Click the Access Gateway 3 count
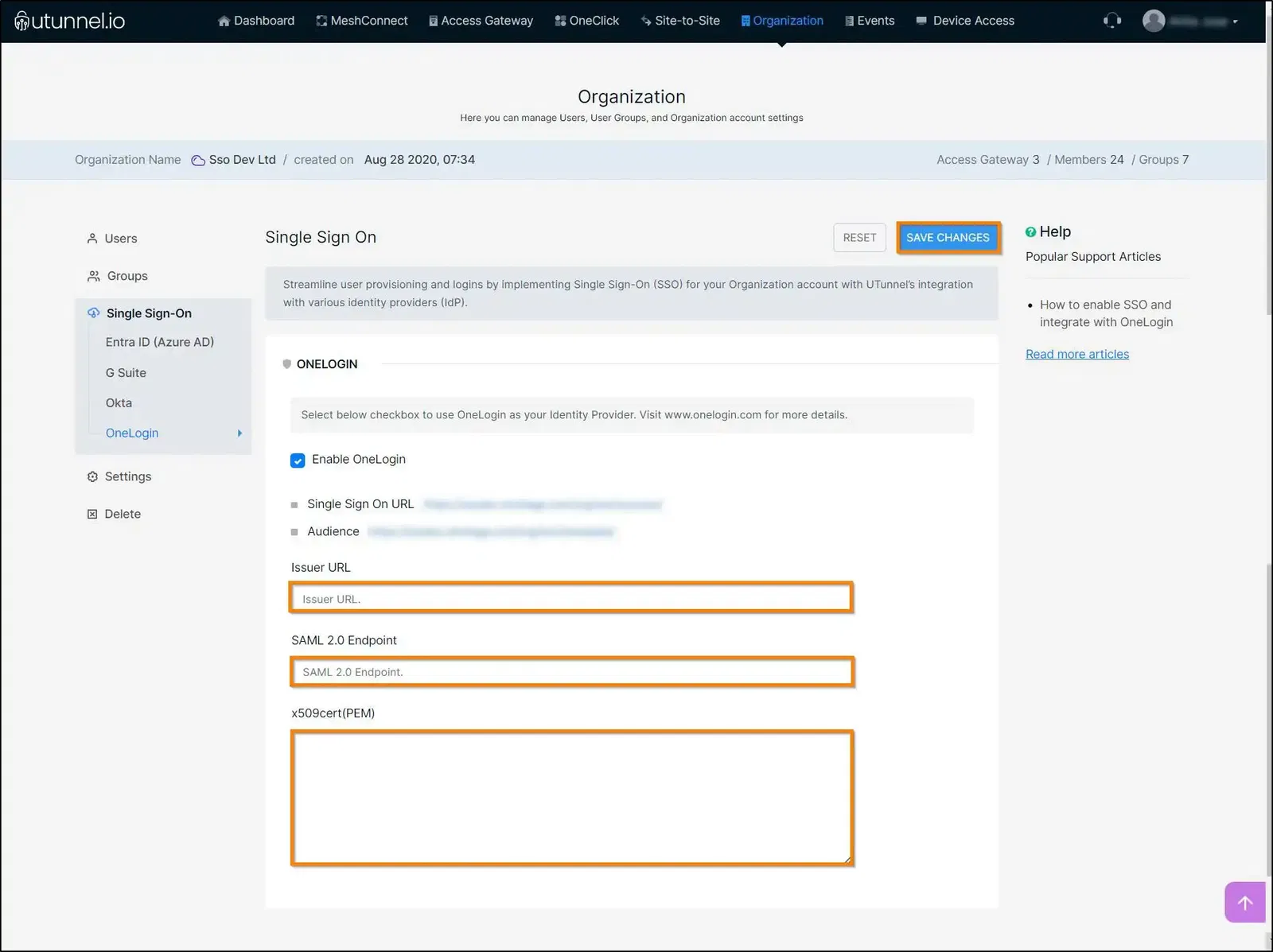 (x=988, y=160)
